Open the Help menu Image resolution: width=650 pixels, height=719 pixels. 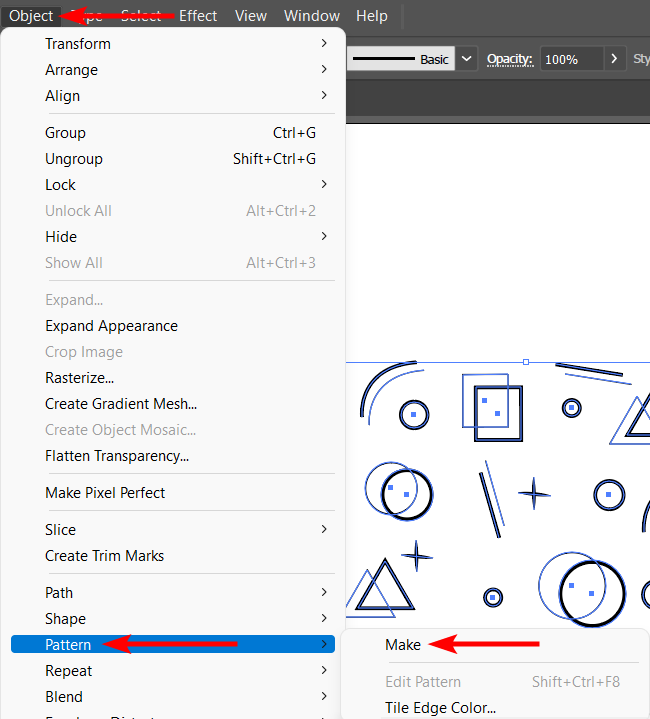pos(371,16)
